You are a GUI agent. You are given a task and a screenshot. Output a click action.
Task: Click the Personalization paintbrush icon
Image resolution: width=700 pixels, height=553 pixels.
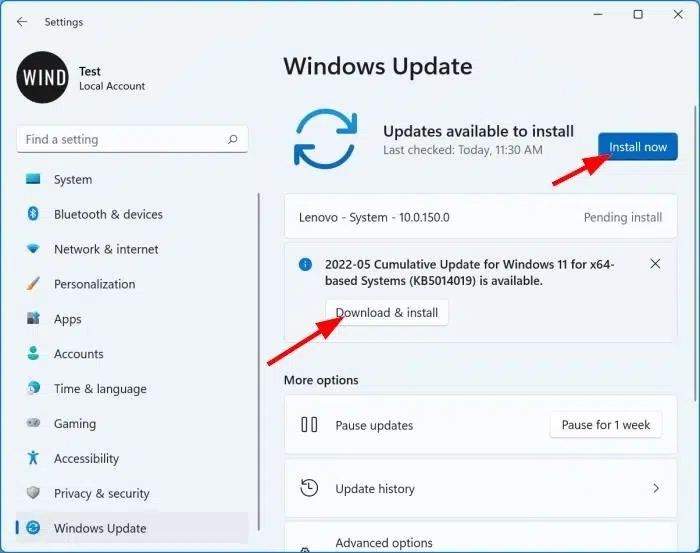[33, 283]
